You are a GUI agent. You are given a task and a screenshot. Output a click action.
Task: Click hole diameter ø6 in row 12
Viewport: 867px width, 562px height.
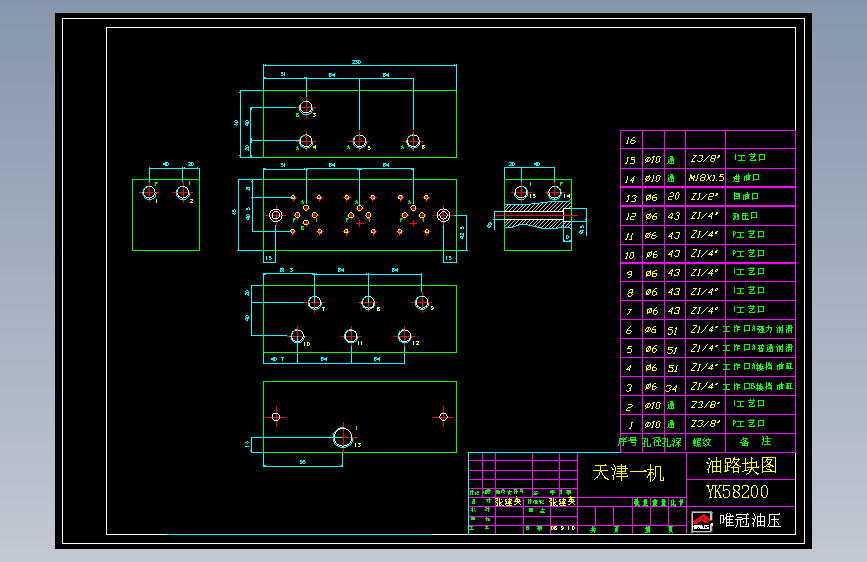click(652, 216)
